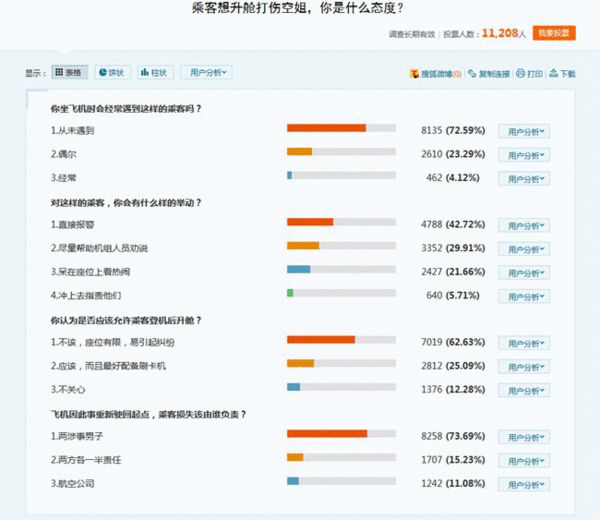Click the question 你坐飞机时会经常遇到这样的乘客吗
Viewport: 600px width, 520px height.
(x=126, y=109)
